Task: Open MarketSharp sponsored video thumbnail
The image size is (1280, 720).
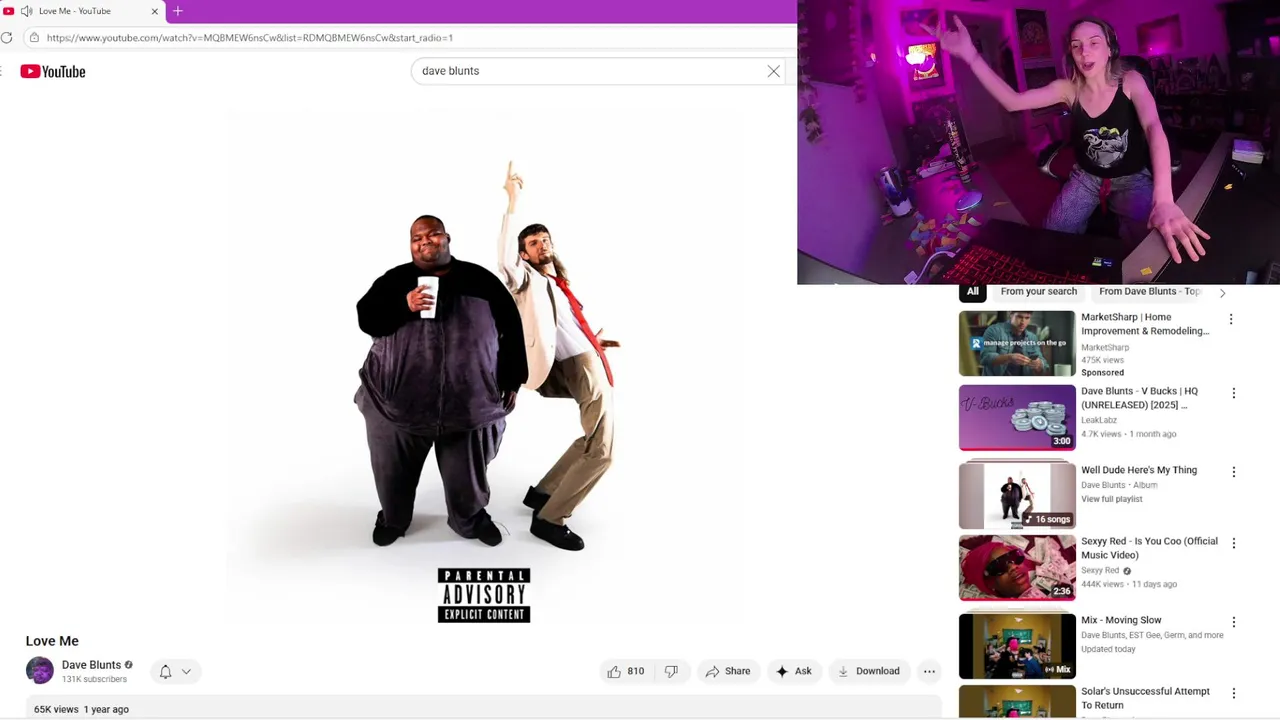Action: coord(1017,344)
